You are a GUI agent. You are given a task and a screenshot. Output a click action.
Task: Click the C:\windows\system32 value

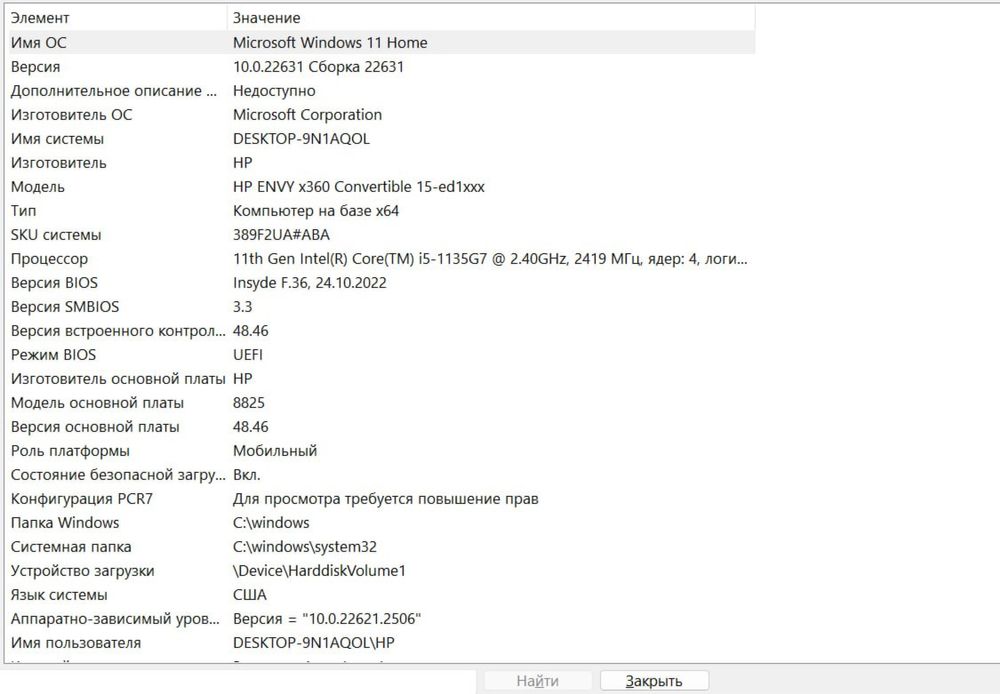pos(305,547)
